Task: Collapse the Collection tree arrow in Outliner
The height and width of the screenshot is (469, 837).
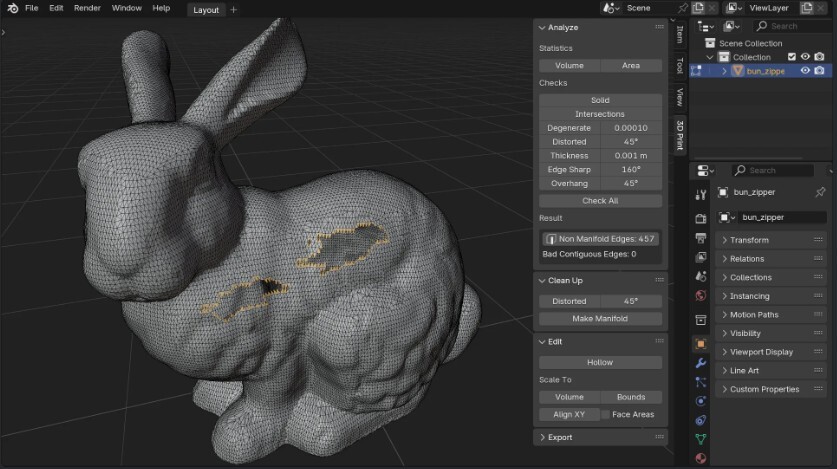Action: (709, 57)
